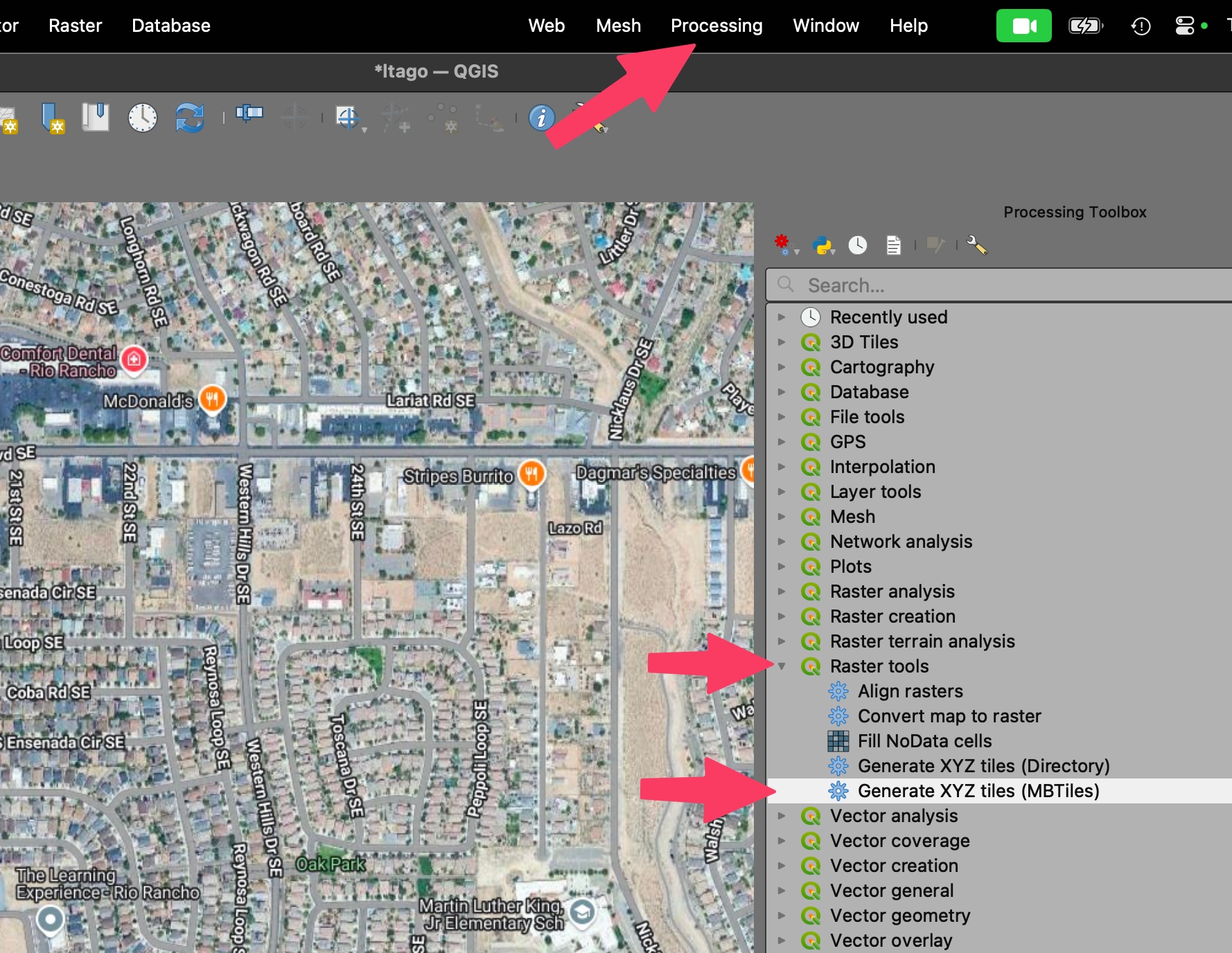Click the Fill NoData cells grid icon
The image size is (1232, 953).
pos(838,741)
